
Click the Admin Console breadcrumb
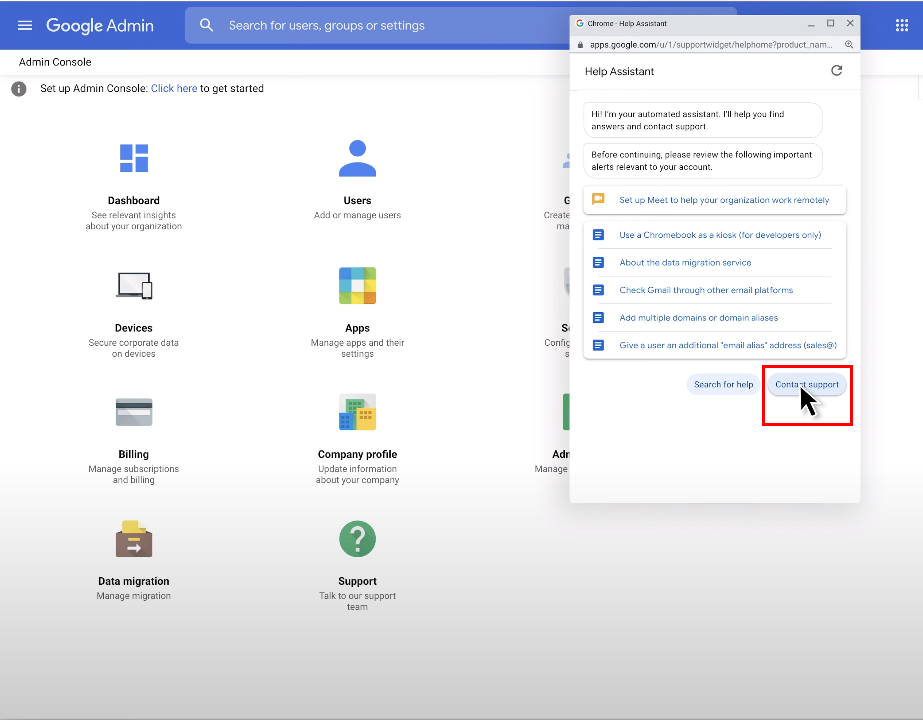point(55,62)
